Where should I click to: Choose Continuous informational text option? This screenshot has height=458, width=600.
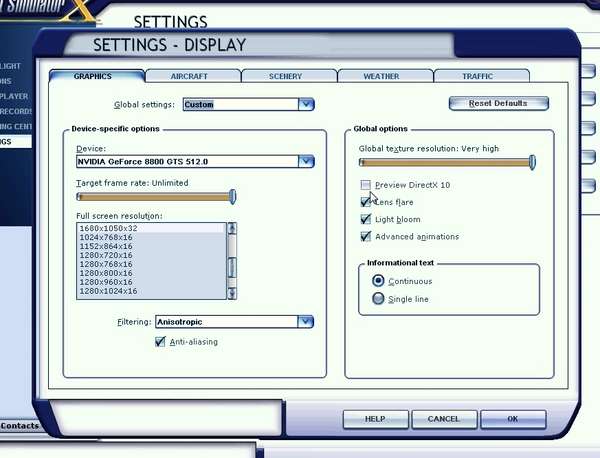coord(378,281)
